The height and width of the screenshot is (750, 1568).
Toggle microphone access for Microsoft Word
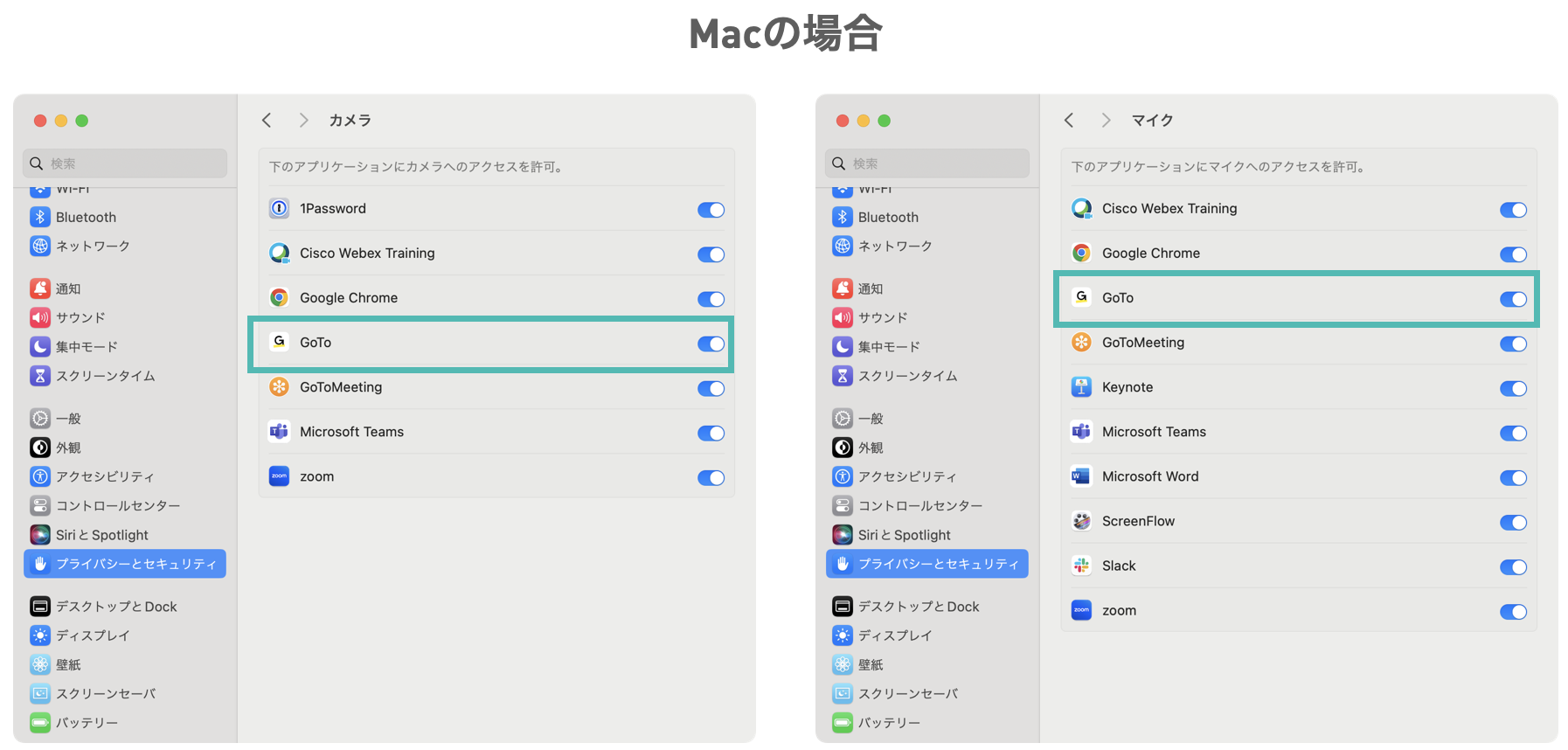point(1513,477)
